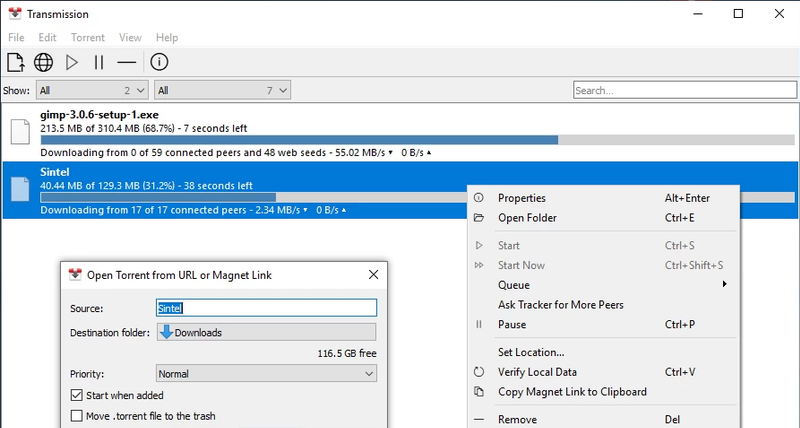Click blue download arrow icon on Downloads button

coord(166,332)
